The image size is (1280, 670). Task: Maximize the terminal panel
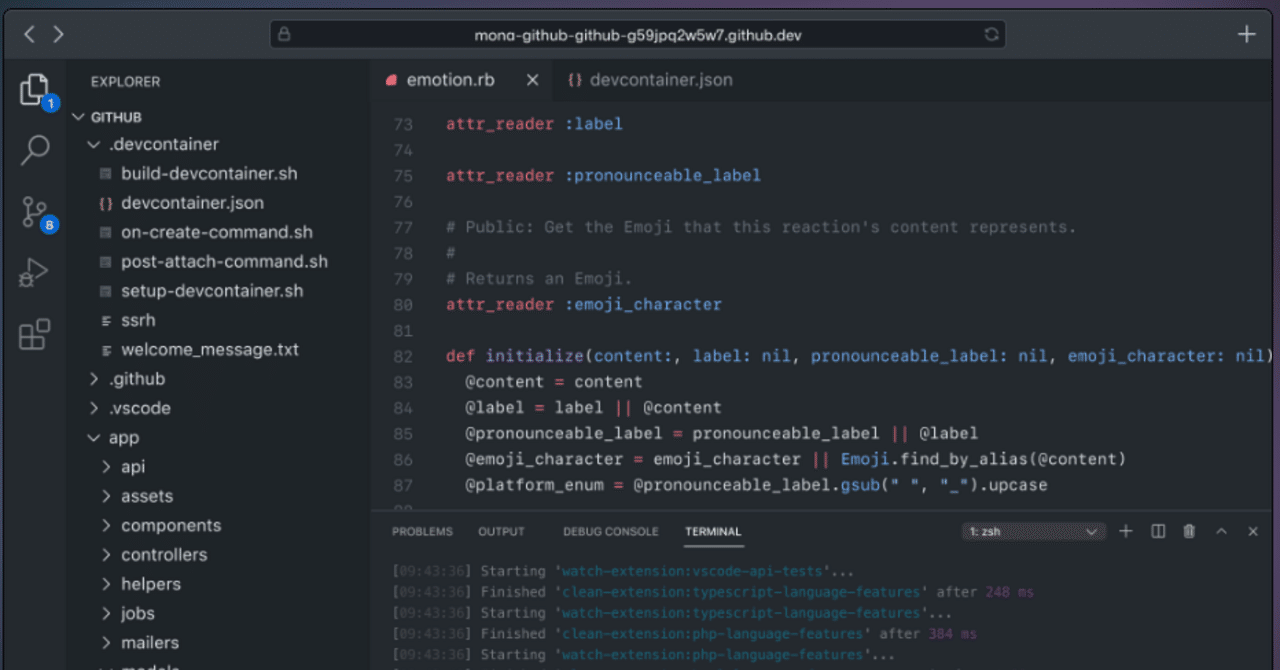click(x=1221, y=531)
